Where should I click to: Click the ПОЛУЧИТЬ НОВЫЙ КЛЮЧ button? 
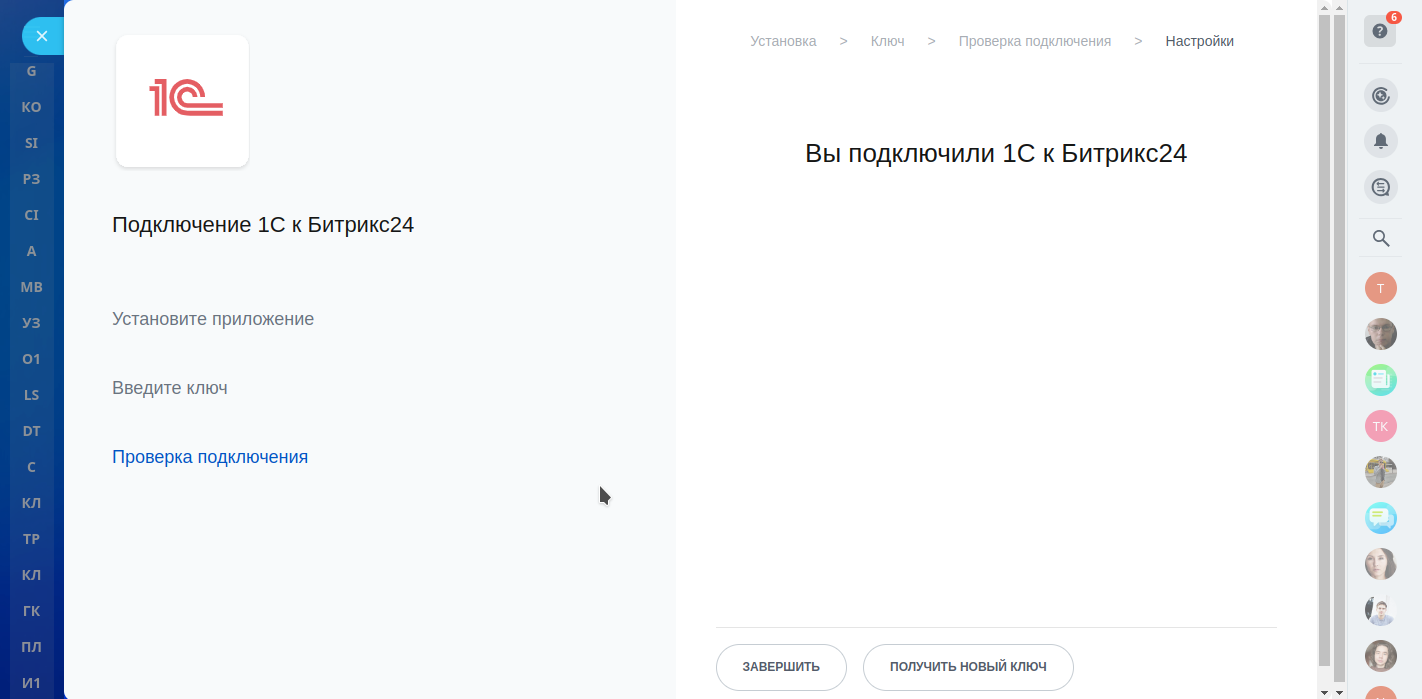click(968, 667)
